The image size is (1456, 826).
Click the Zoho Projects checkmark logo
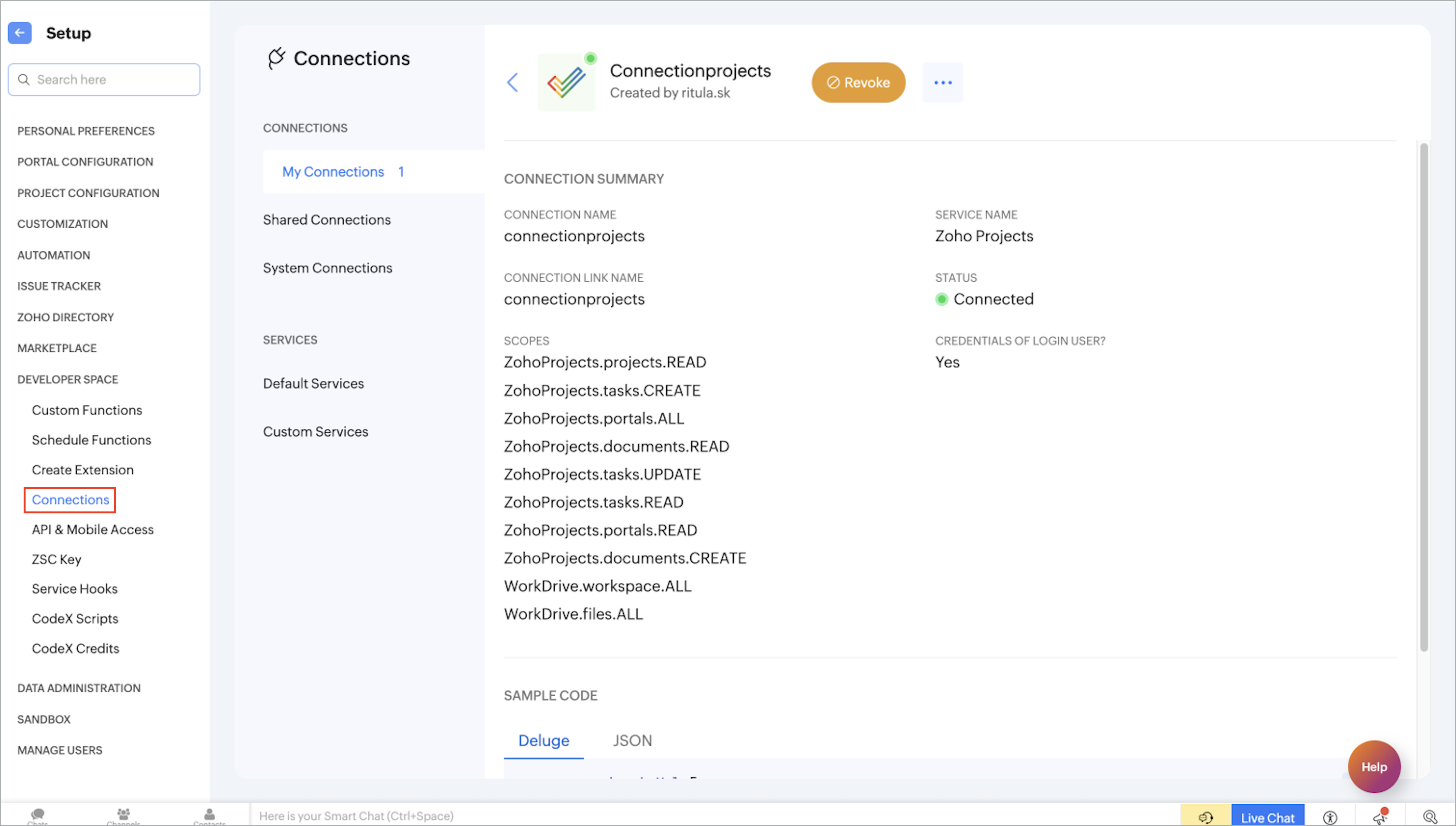point(566,83)
